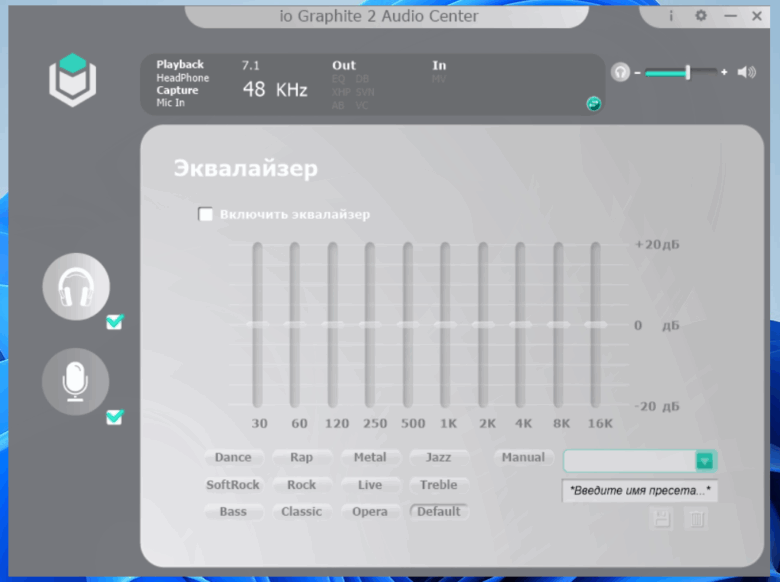Click the save preset floppy icon
Screen dimensions: 780x582
tap(662, 519)
